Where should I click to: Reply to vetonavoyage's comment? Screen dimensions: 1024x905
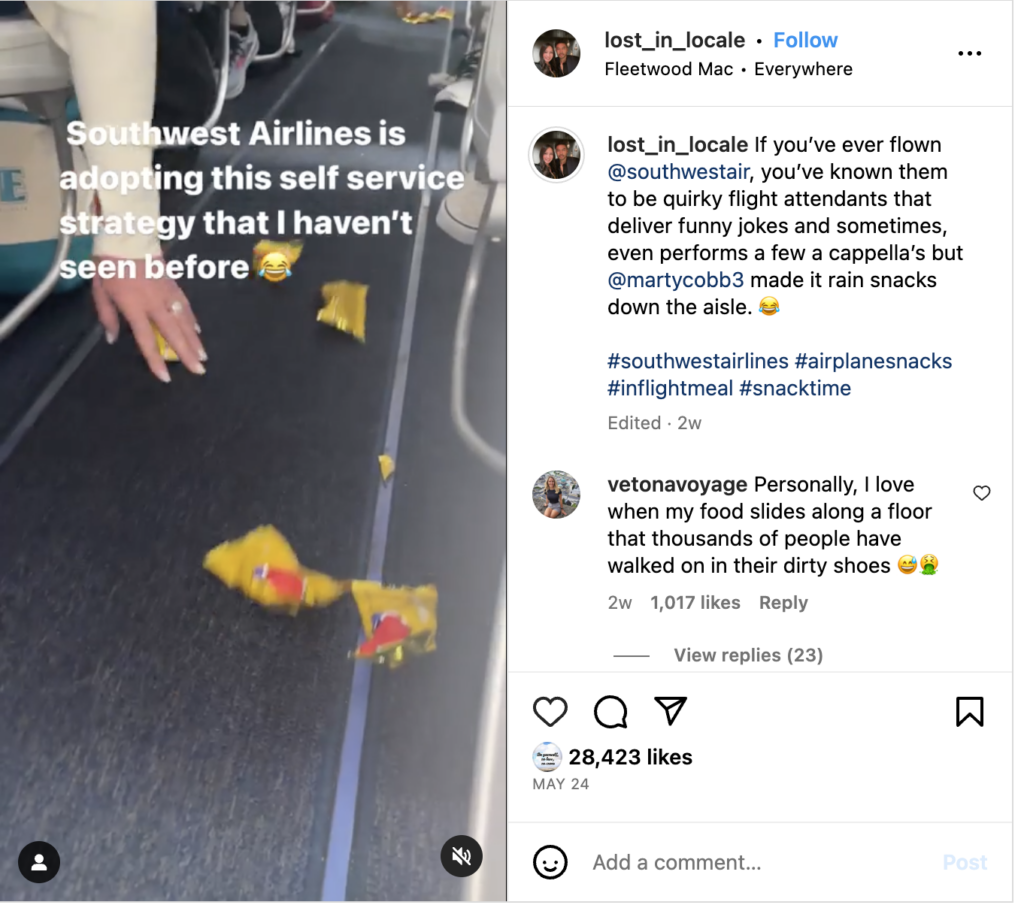pos(783,602)
